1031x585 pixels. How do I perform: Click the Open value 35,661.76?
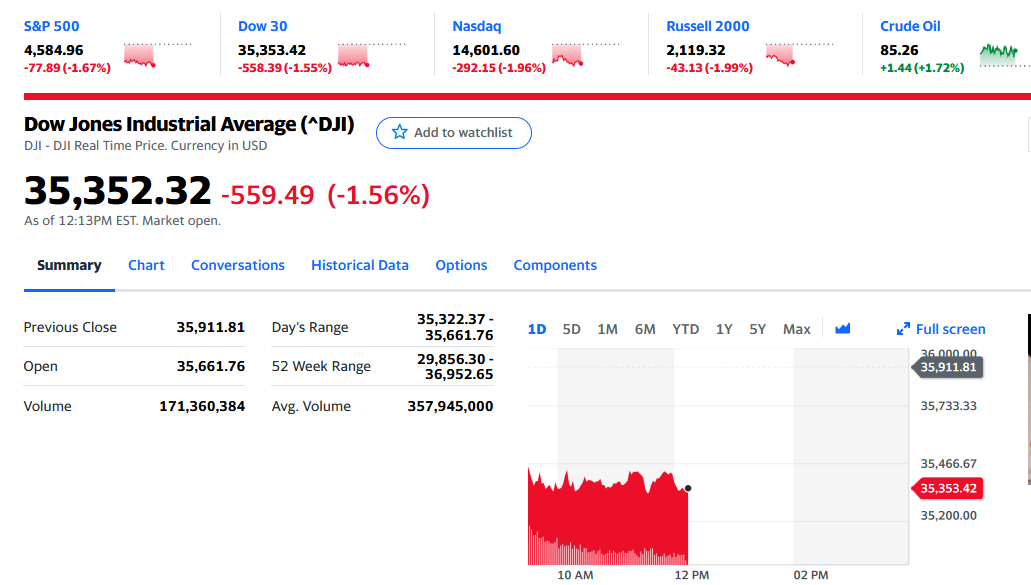coord(210,365)
